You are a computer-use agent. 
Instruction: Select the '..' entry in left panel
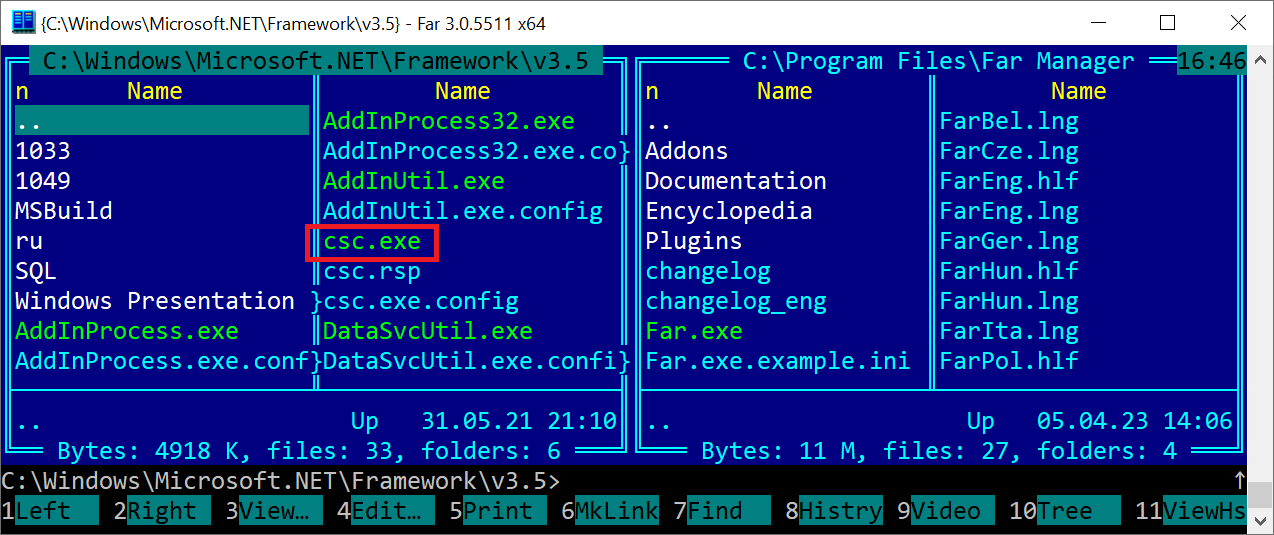(162, 121)
